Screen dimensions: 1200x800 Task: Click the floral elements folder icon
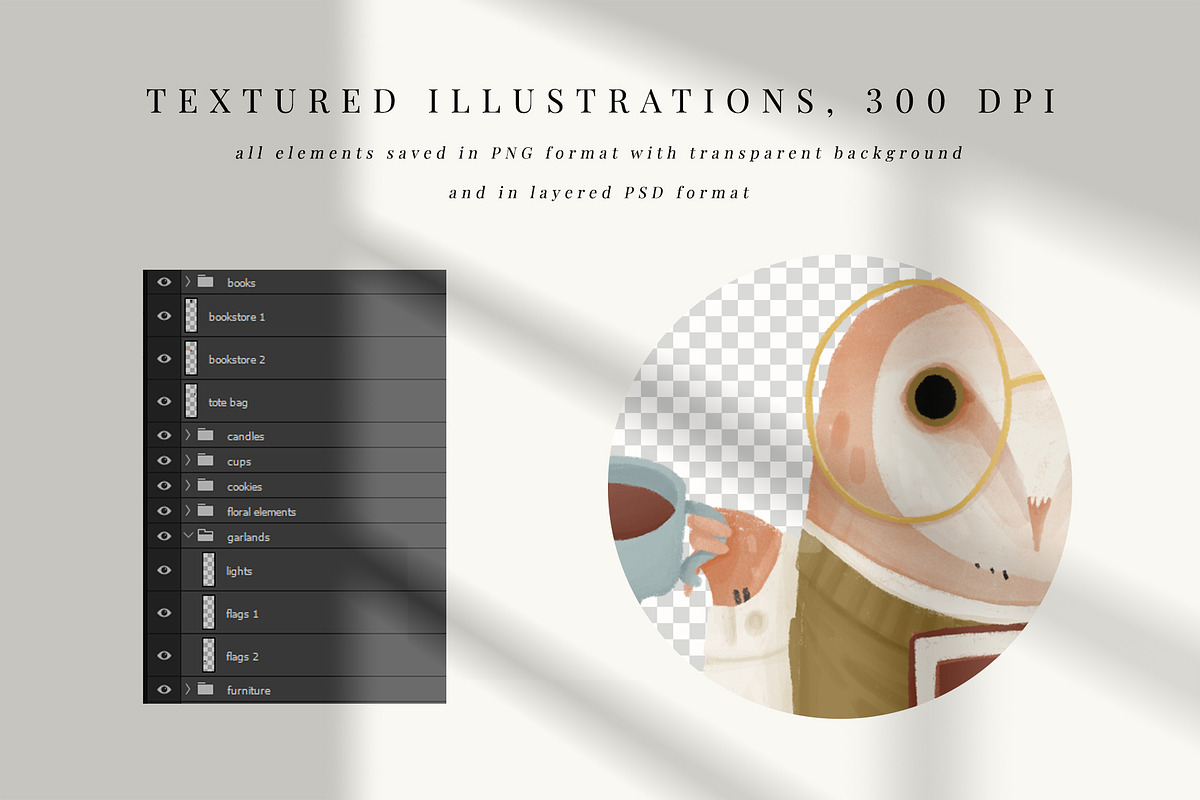click(x=206, y=511)
